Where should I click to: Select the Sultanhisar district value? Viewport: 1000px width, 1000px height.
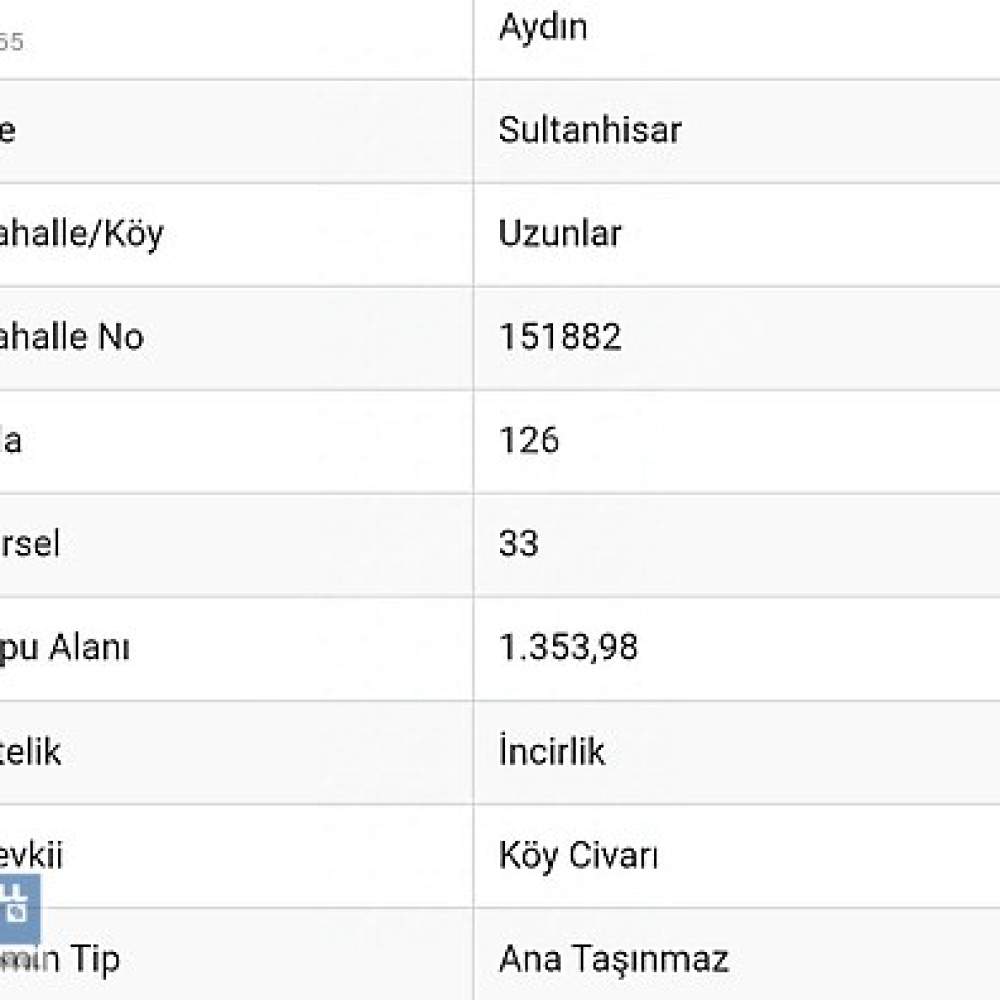590,131
